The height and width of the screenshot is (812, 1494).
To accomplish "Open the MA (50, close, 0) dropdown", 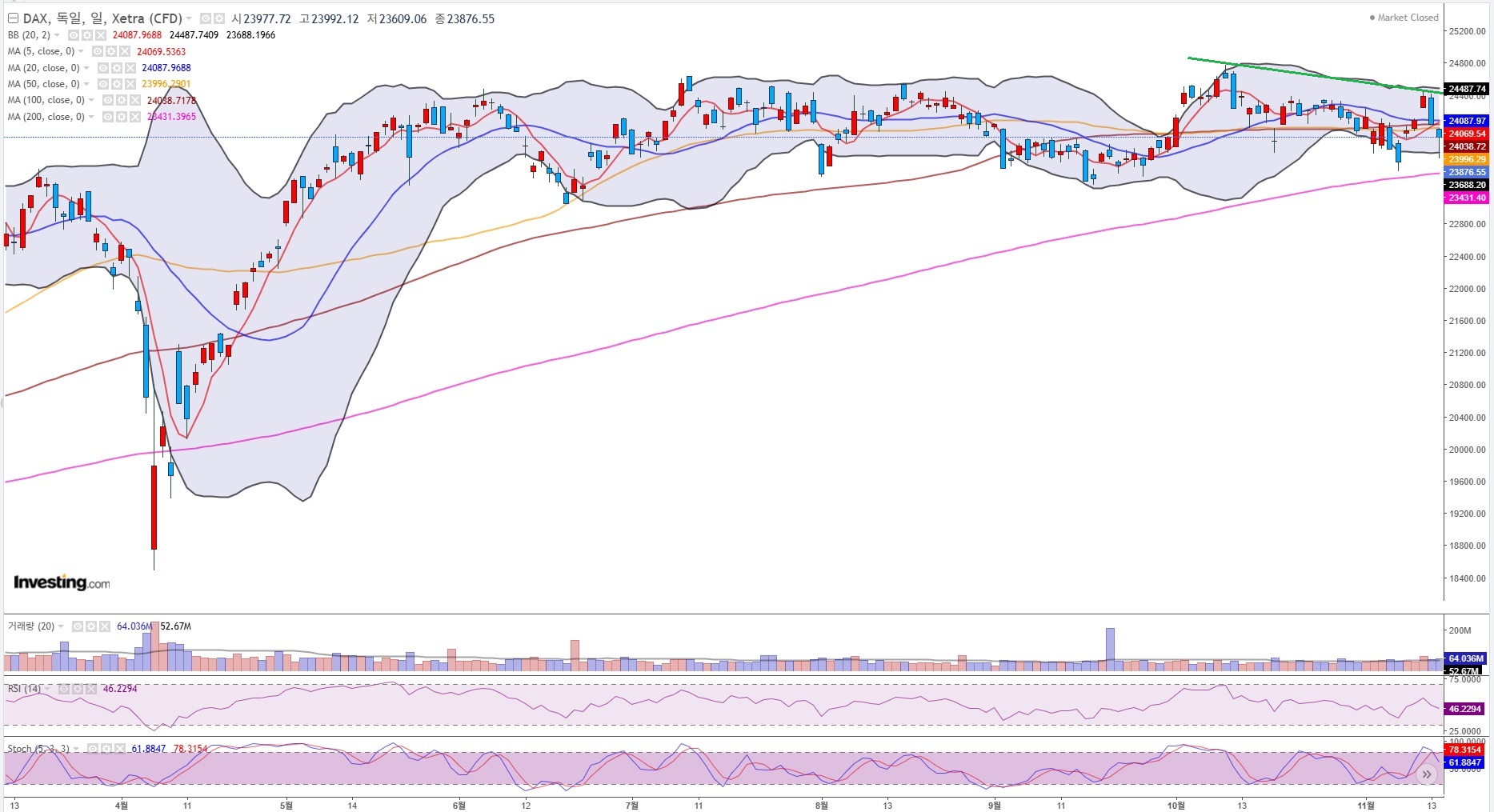I will pos(86,84).
